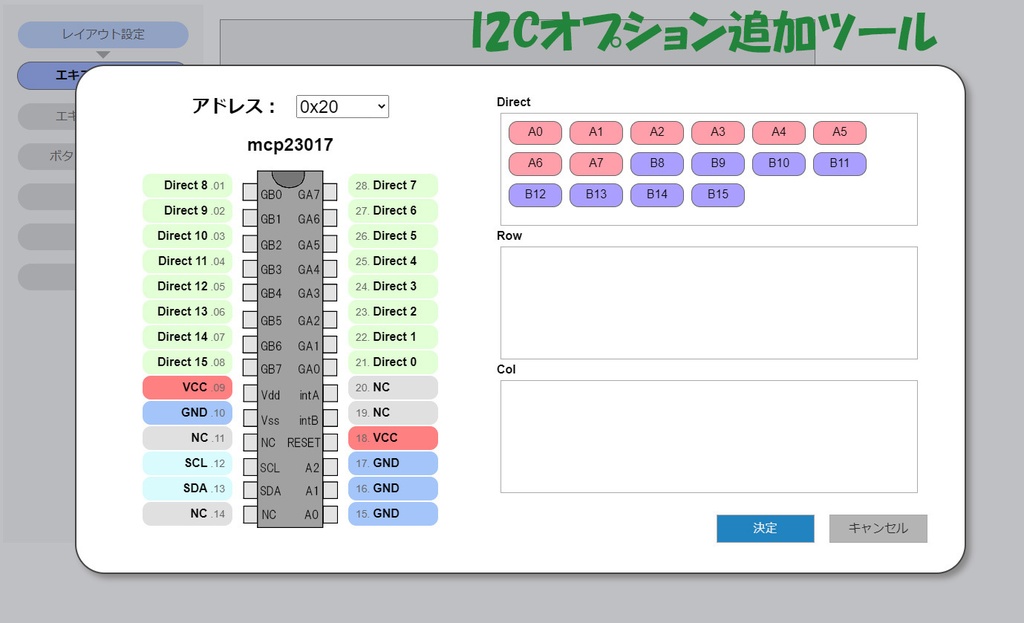This screenshot has width=1024, height=623.
Task: Click the B8 pin chip
Action: coord(657,163)
